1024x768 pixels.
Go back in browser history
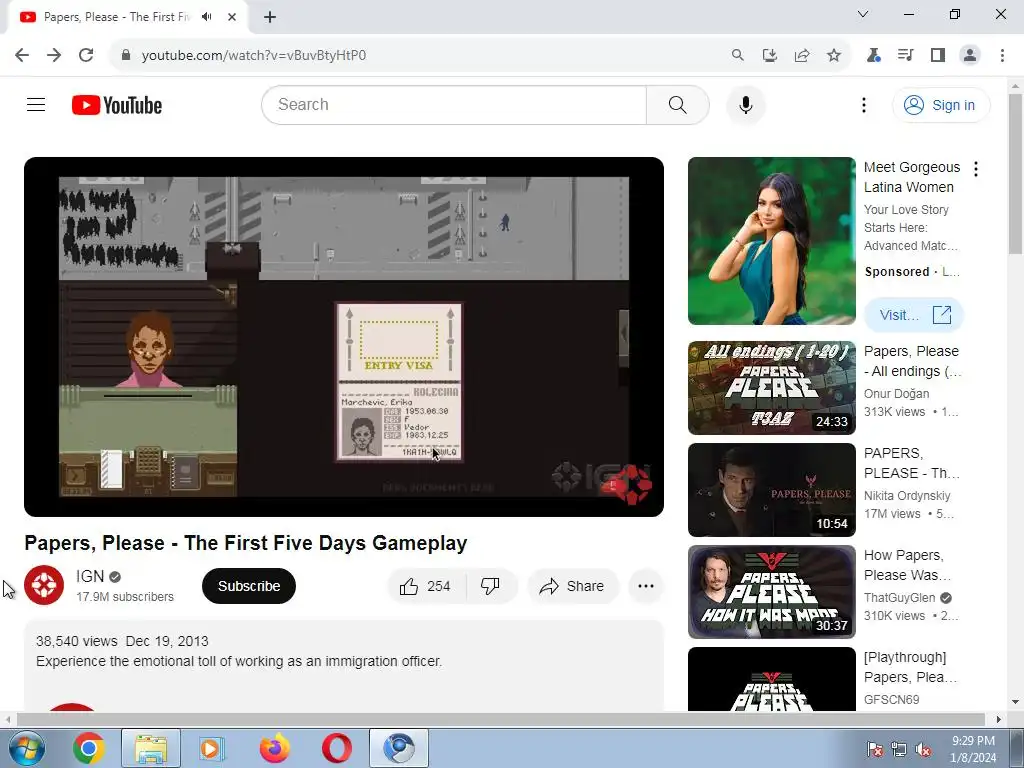(x=22, y=55)
